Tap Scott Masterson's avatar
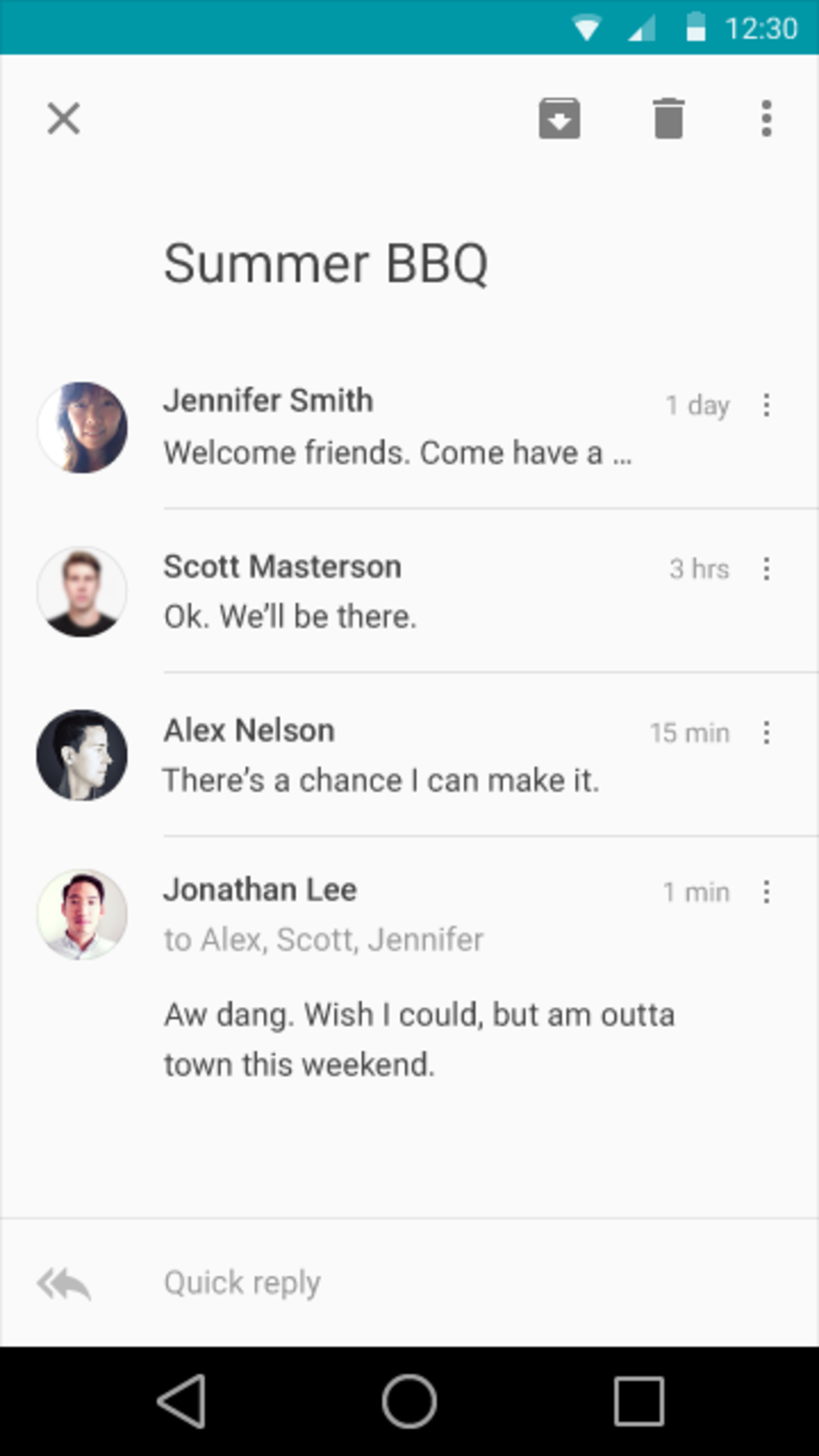The width and height of the screenshot is (819, 1456). [x=82, y=592]
